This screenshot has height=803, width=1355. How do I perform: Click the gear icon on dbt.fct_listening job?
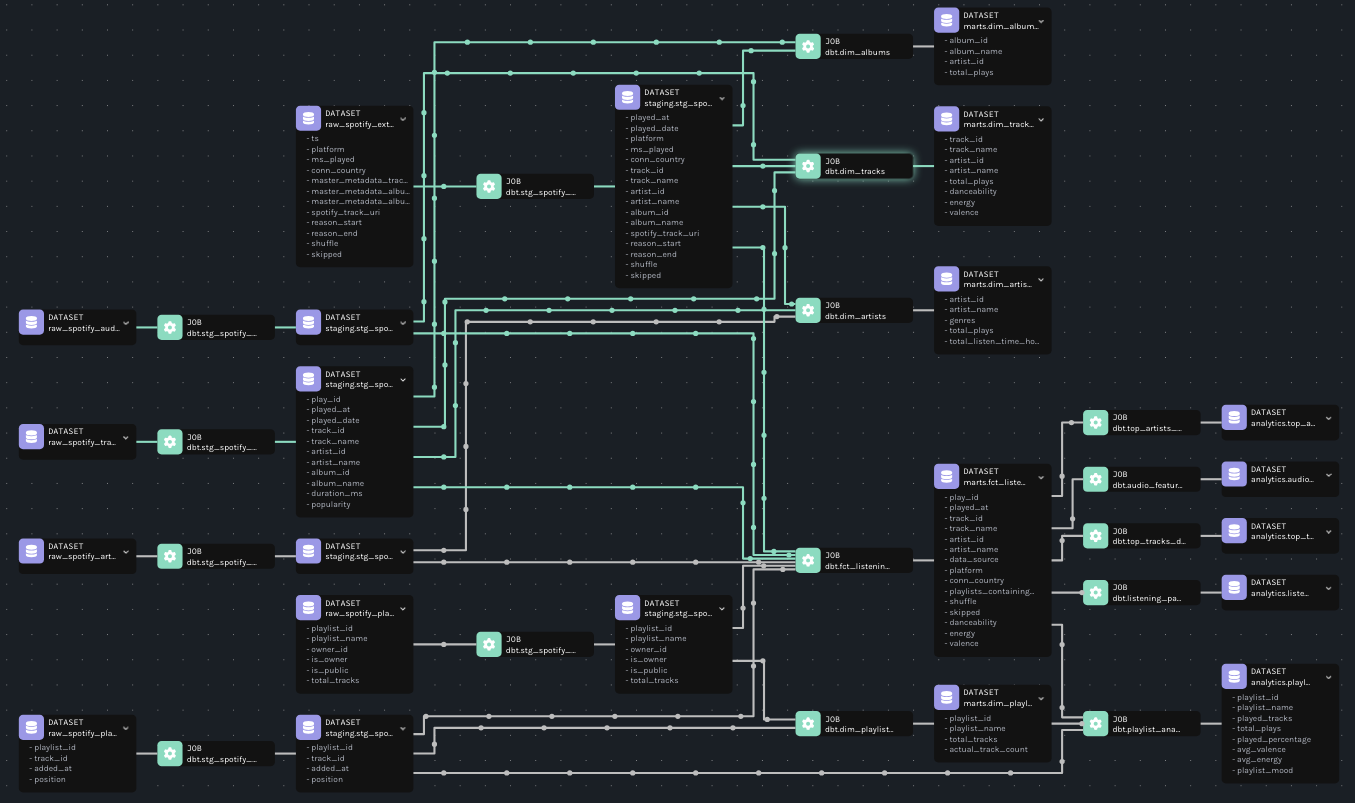point(808,560)
